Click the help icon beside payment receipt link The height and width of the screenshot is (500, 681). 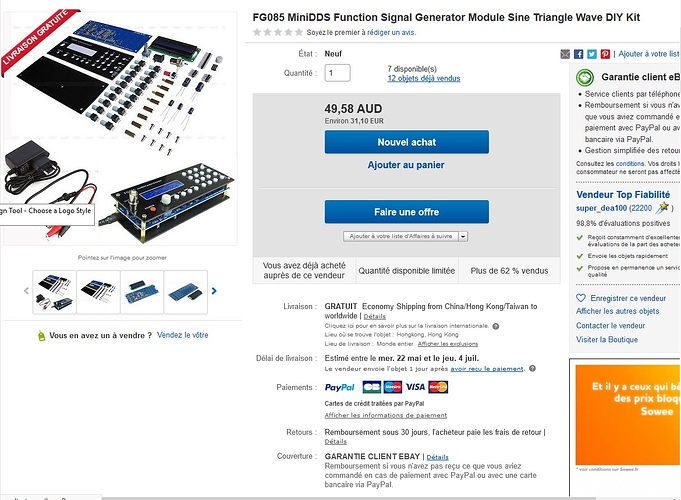532,368
